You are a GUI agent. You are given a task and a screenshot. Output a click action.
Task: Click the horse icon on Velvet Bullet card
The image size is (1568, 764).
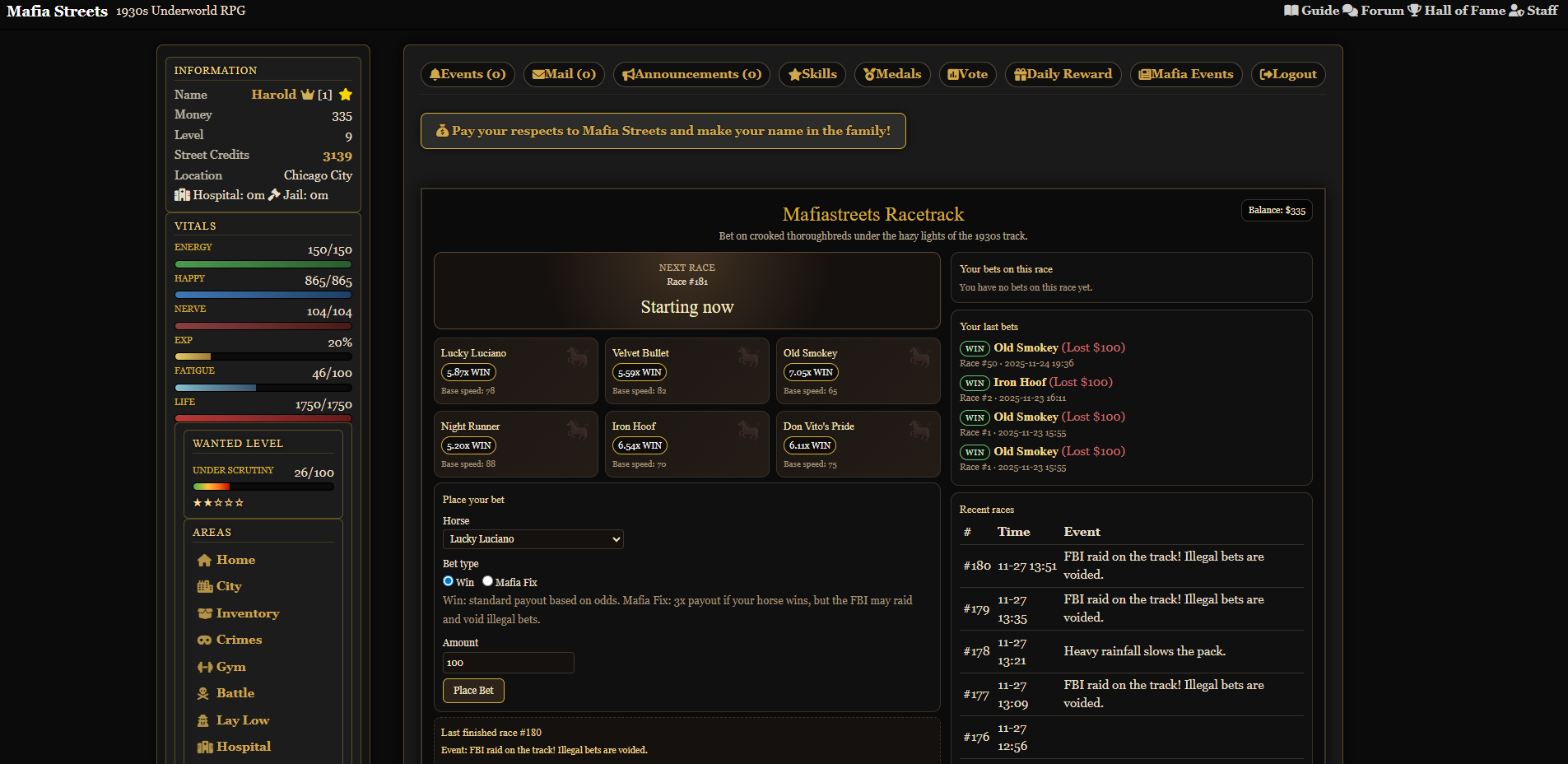[x=748, y=356]
